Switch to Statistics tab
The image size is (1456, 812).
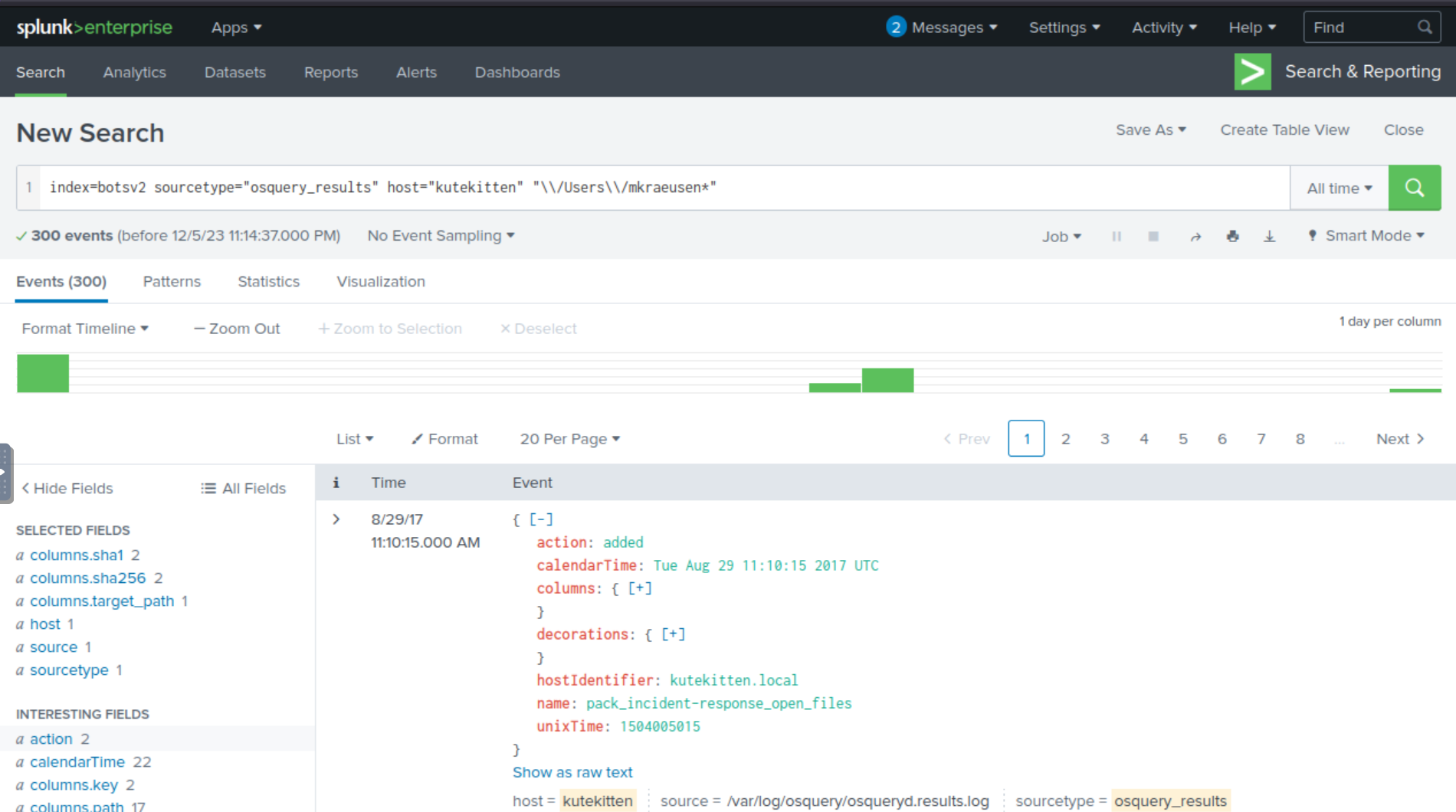pyautogui.click(x=269, y=282)
